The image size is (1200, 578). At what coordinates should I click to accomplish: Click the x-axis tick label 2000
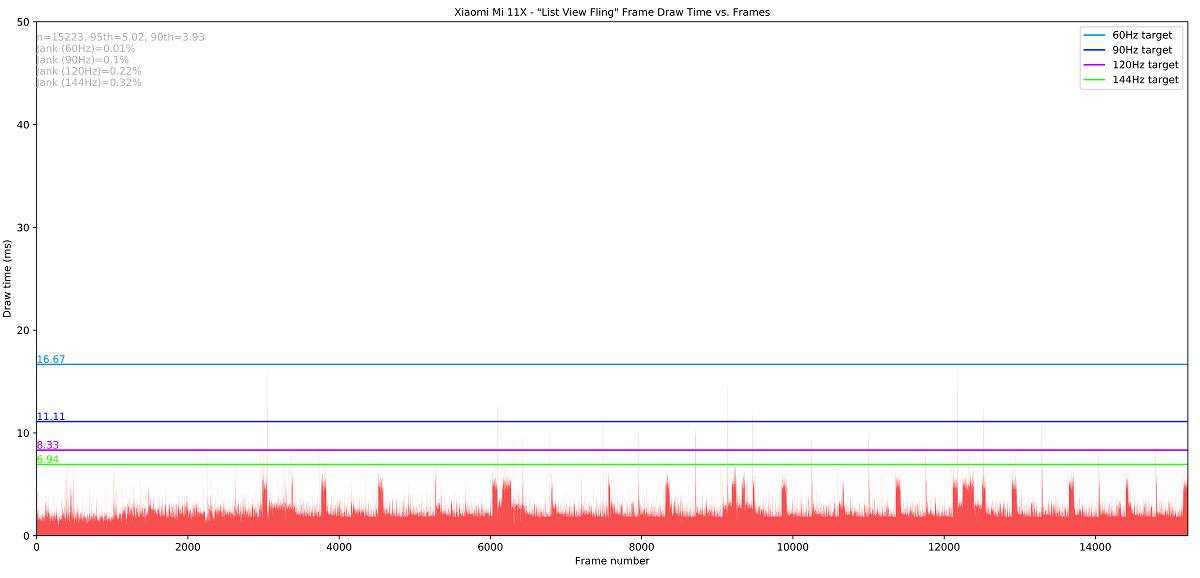tap(187, 547)
